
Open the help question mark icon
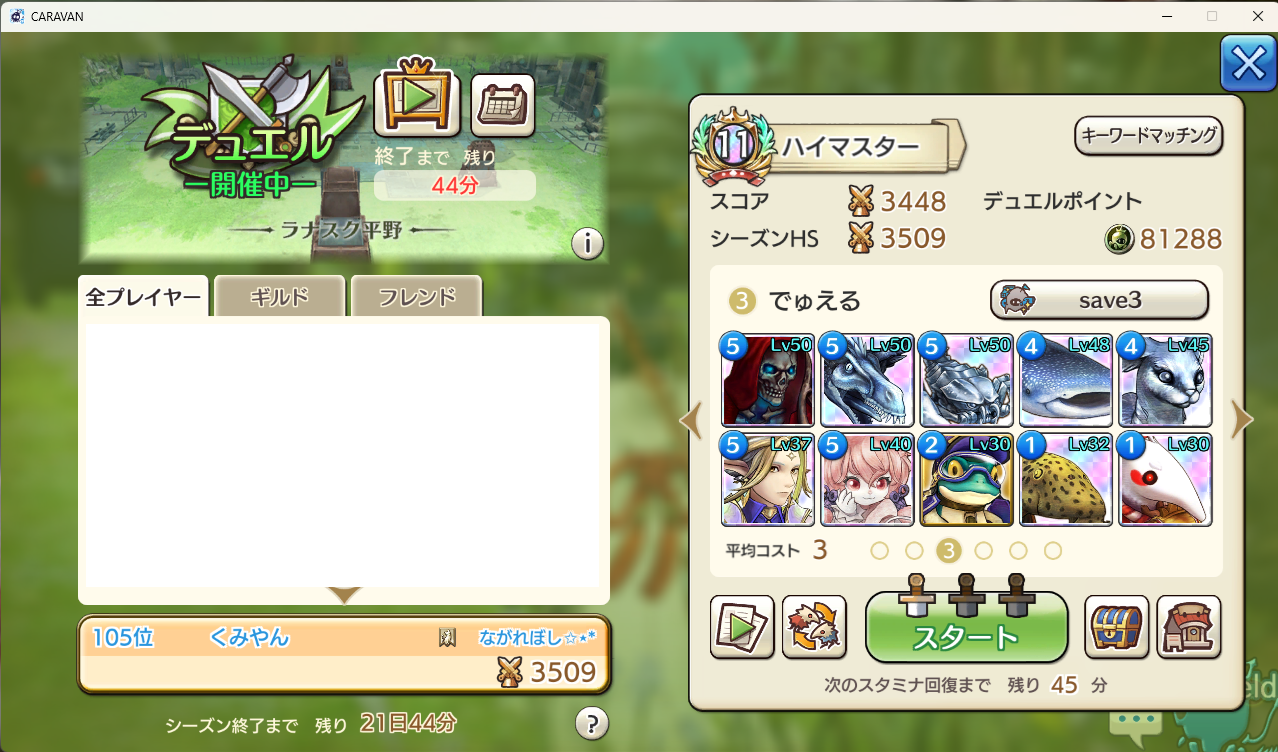[x=592, y=723]
